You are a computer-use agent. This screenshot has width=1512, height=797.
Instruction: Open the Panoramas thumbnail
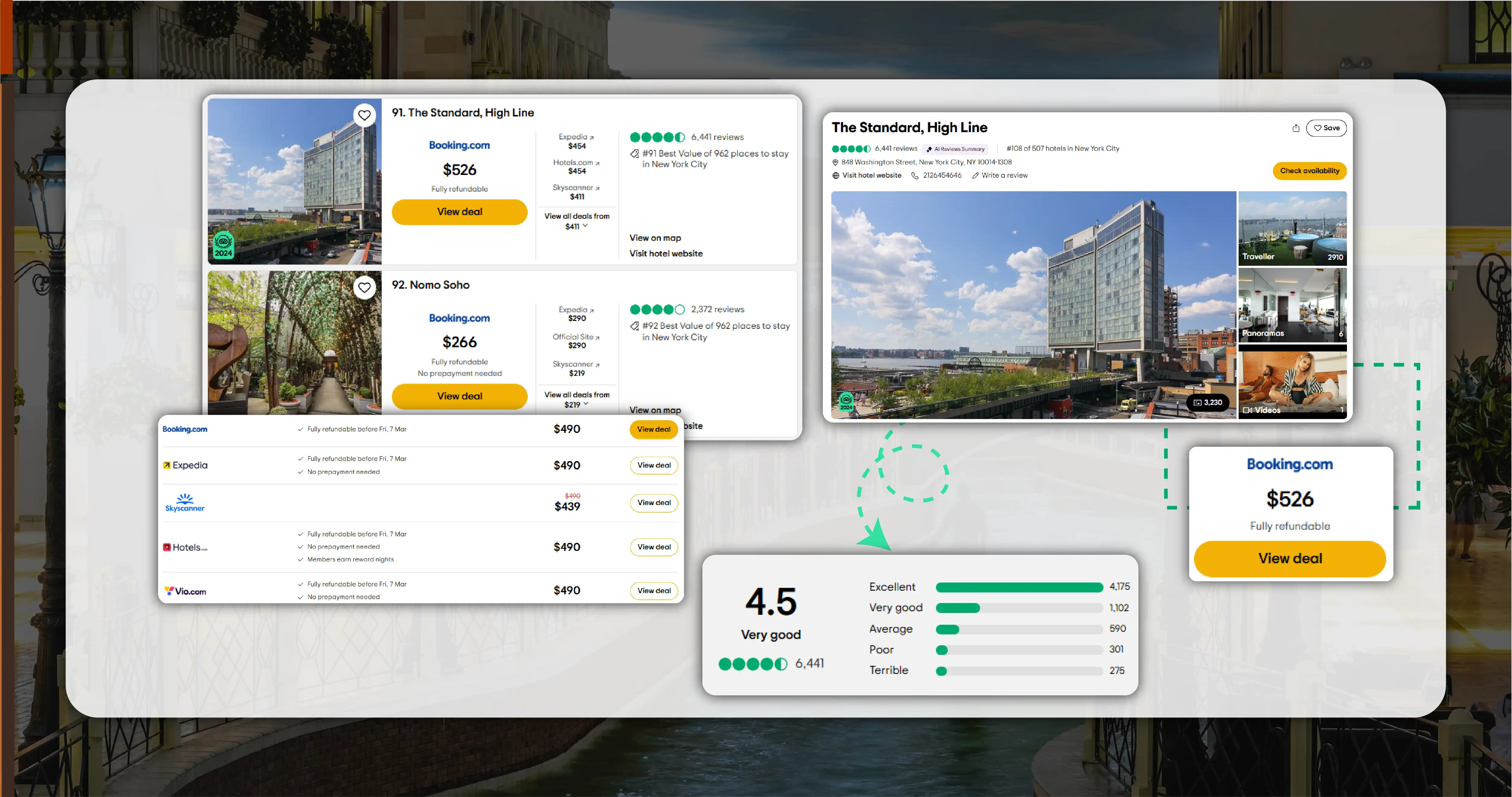(x=1292, y=305)
